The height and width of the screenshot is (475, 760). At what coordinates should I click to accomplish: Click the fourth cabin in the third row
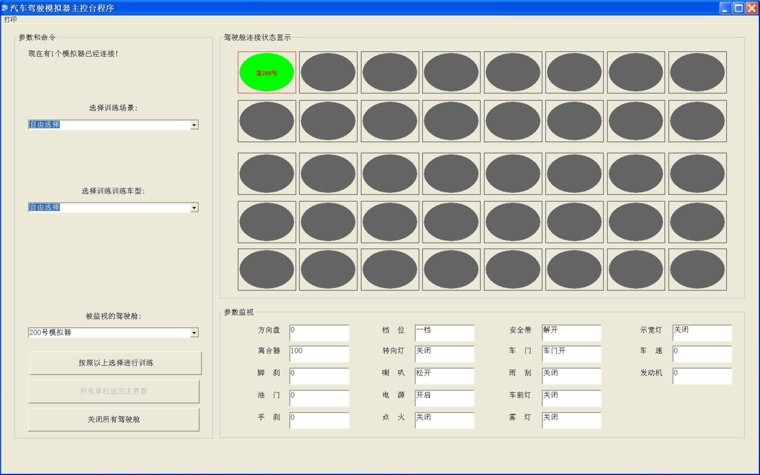[x=451, y=174]
